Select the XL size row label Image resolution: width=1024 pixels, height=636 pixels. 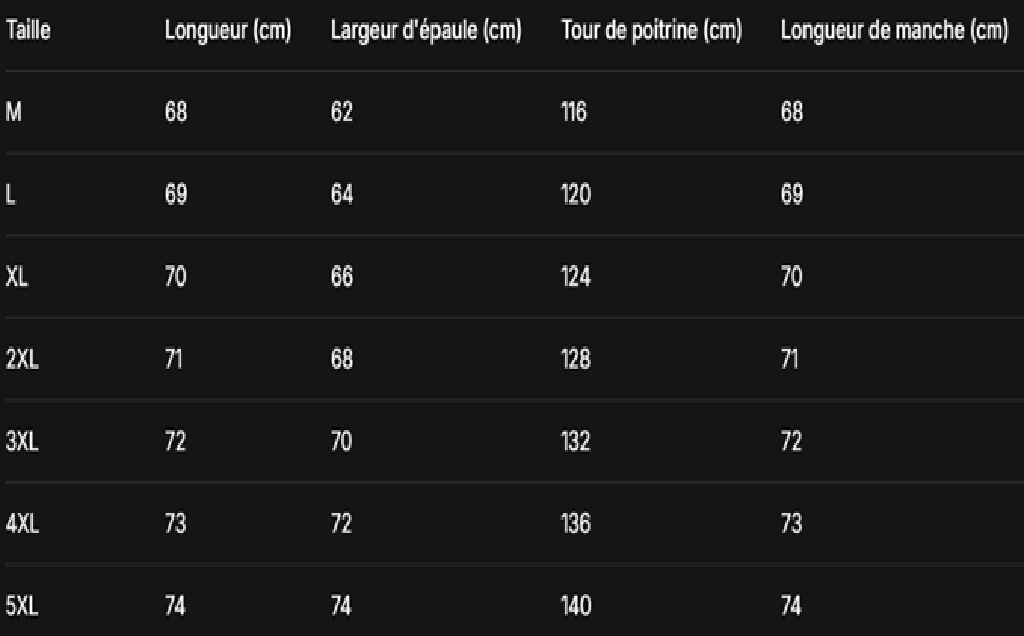tap(17, 277)
